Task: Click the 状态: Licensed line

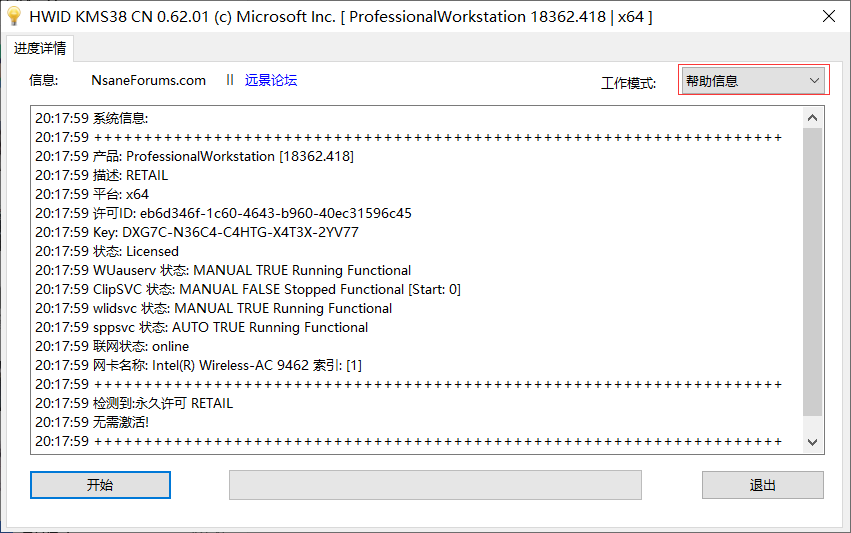Action: pyautogui.click(x=107, y=251)
